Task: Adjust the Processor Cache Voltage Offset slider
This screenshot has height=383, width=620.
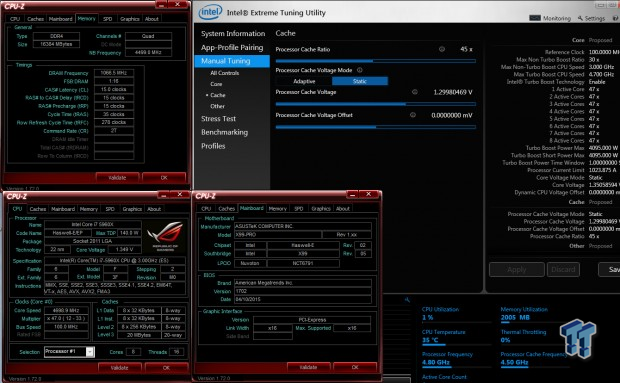Action: pyautogui.click(x=376, y=127)
